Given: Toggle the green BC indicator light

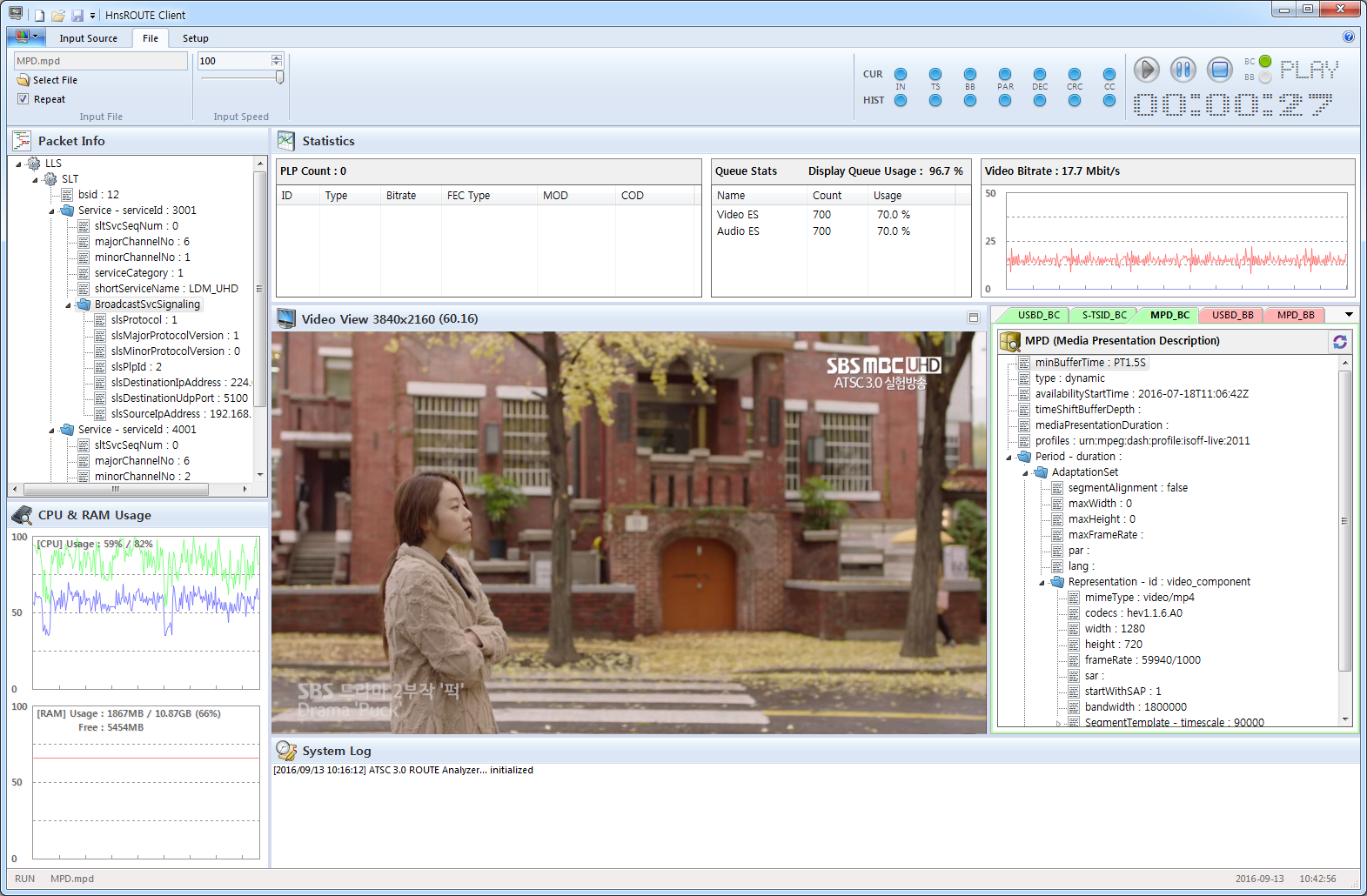Looking at the screenshot, I should click(1265, 62).
